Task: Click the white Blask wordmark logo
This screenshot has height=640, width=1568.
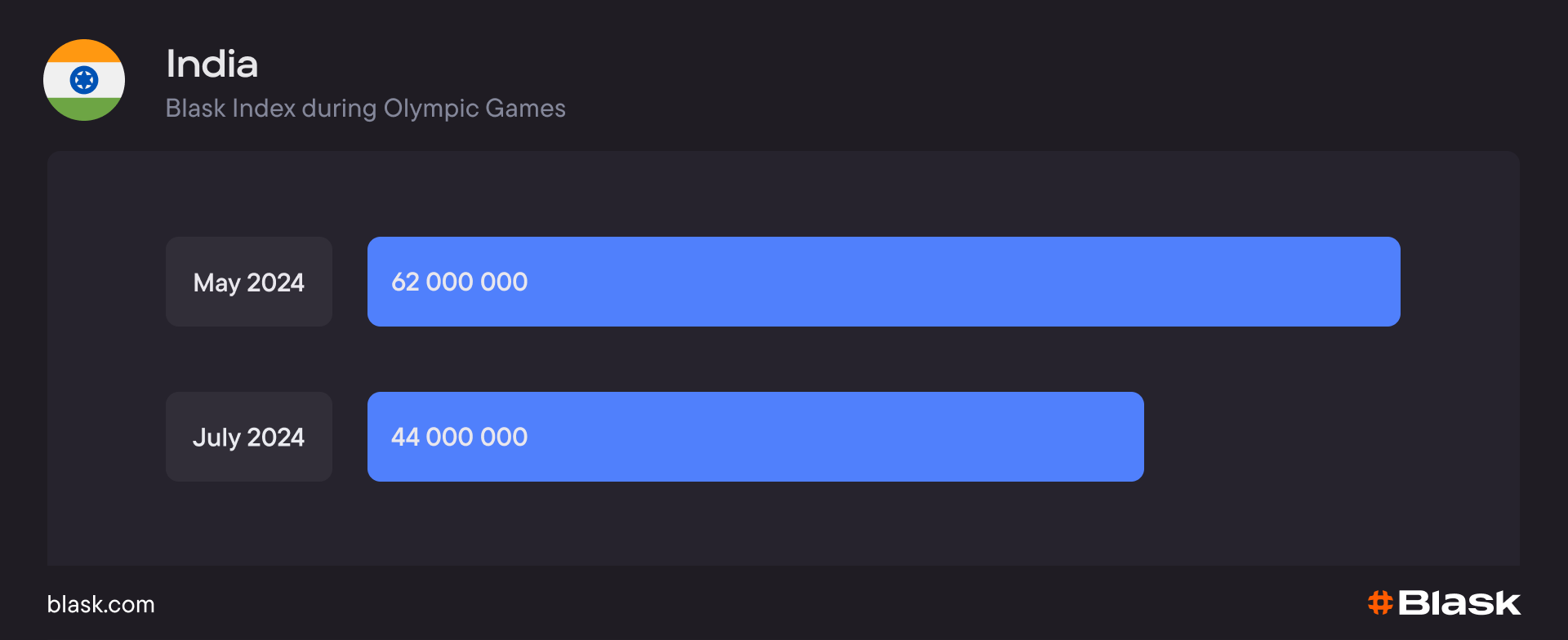Action: [1459, 602]
